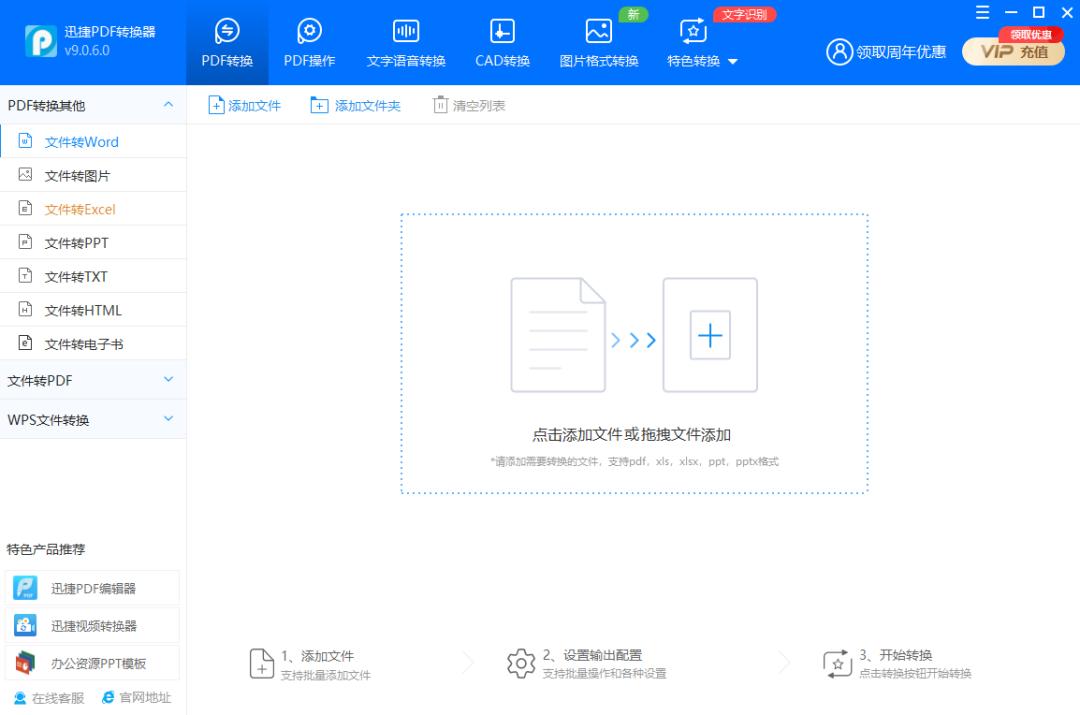Open 办公资源PPT模板
This screenshot has height=715, width=1080.
[94, 662]
